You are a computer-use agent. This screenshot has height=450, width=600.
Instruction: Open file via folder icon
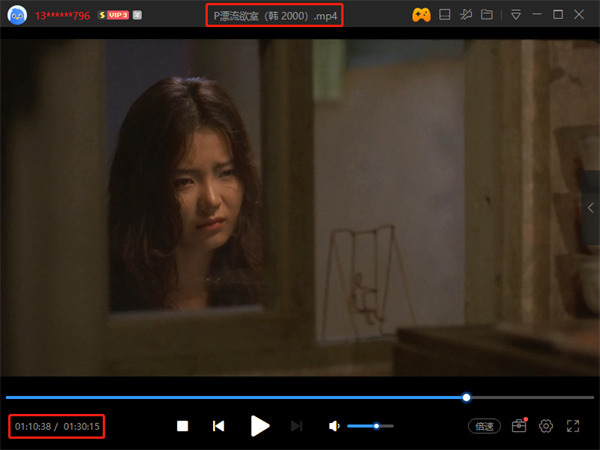487,15
